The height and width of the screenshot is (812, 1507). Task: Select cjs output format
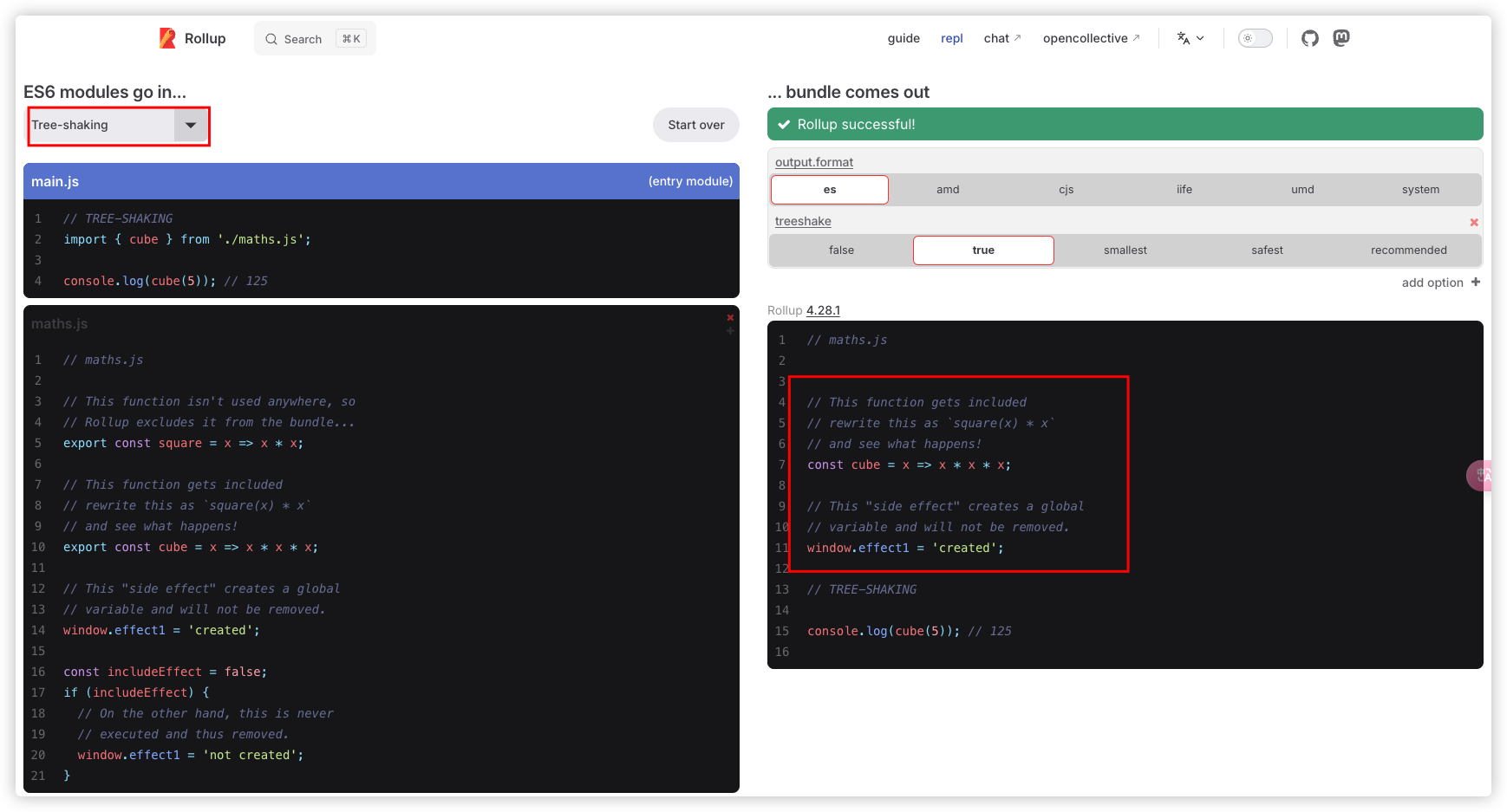1066,190
